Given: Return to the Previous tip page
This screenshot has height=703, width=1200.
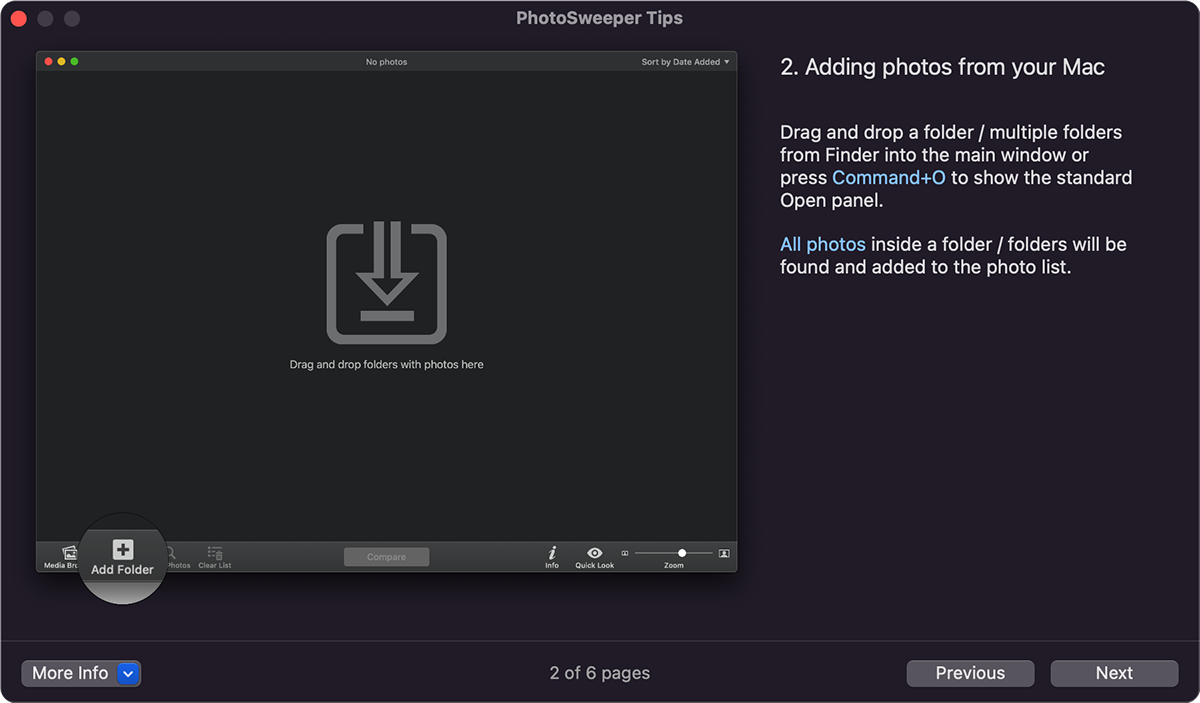Looking at the screenshot, I should click(970, 674).
